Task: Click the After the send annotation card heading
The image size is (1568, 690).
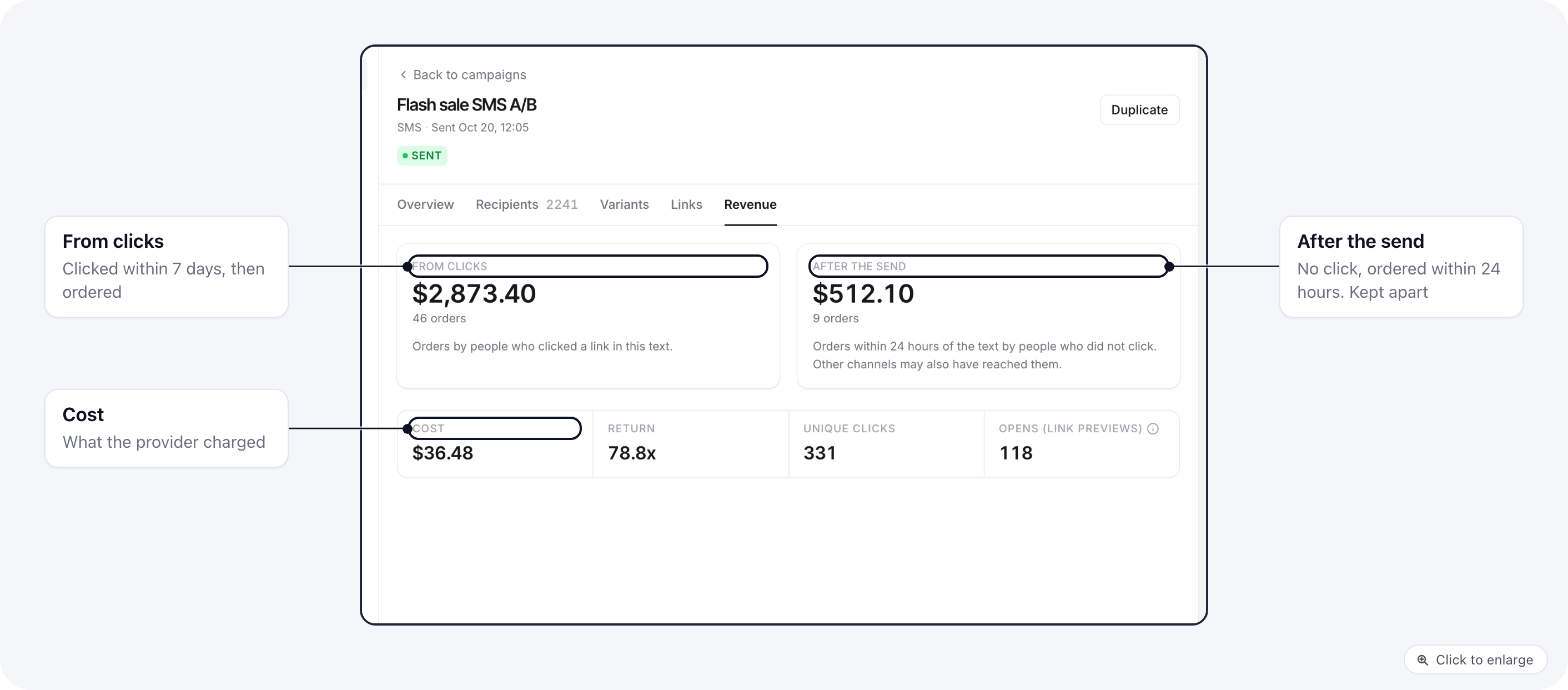Action: click(x=1360, y=242)
